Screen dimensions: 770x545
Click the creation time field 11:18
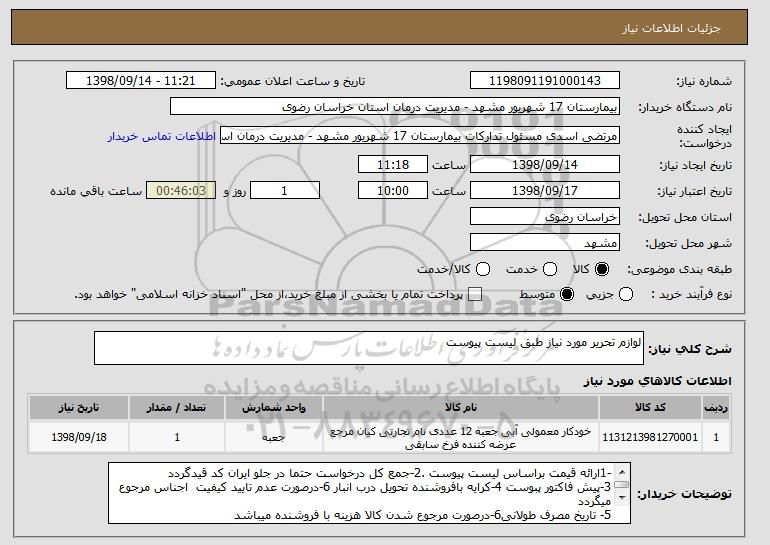393,164
